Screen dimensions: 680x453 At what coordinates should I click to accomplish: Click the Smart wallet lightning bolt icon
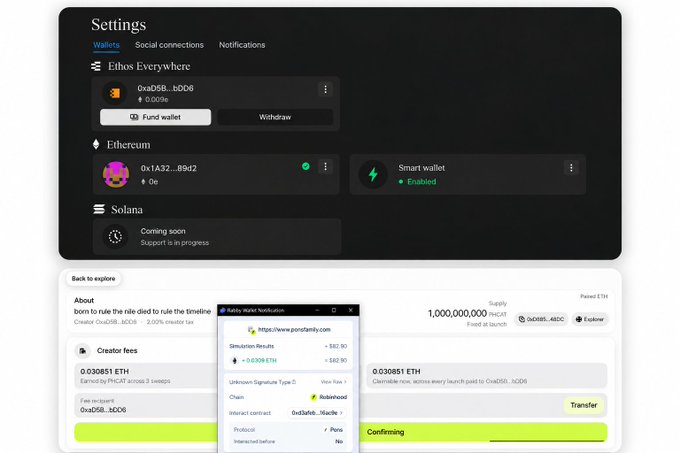pos(373,174)
